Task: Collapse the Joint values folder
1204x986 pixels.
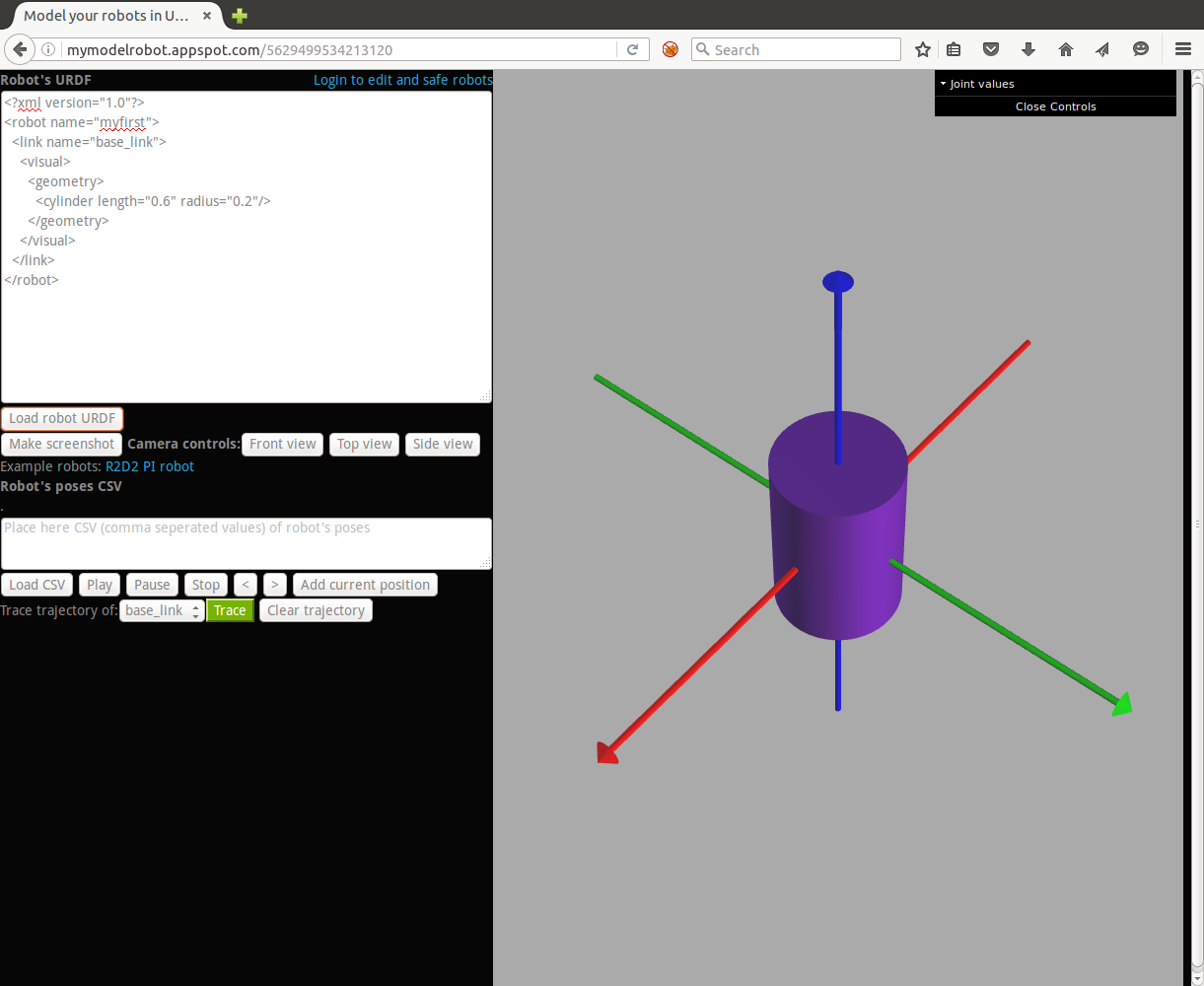Action: tap(981, 84)
